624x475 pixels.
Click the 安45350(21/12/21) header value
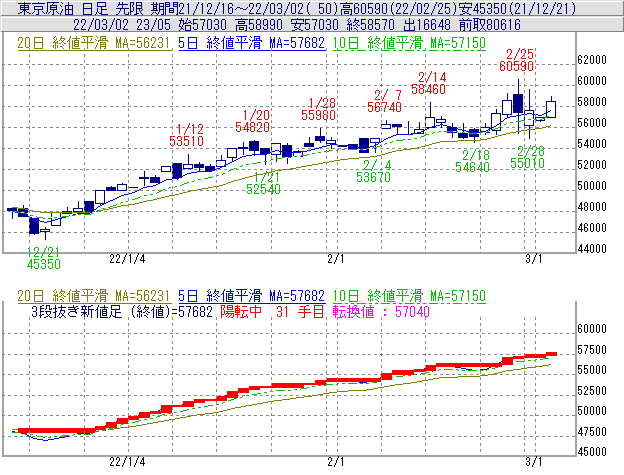(x=517, y=8)
